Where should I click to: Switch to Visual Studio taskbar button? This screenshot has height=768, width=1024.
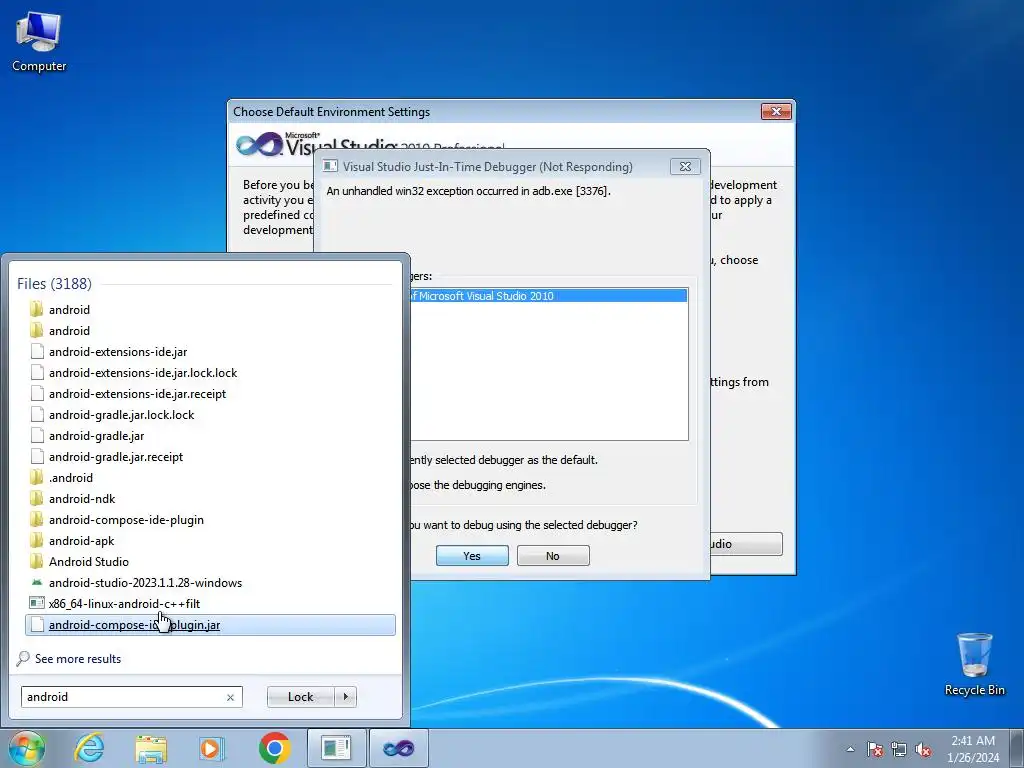[399, 748]
